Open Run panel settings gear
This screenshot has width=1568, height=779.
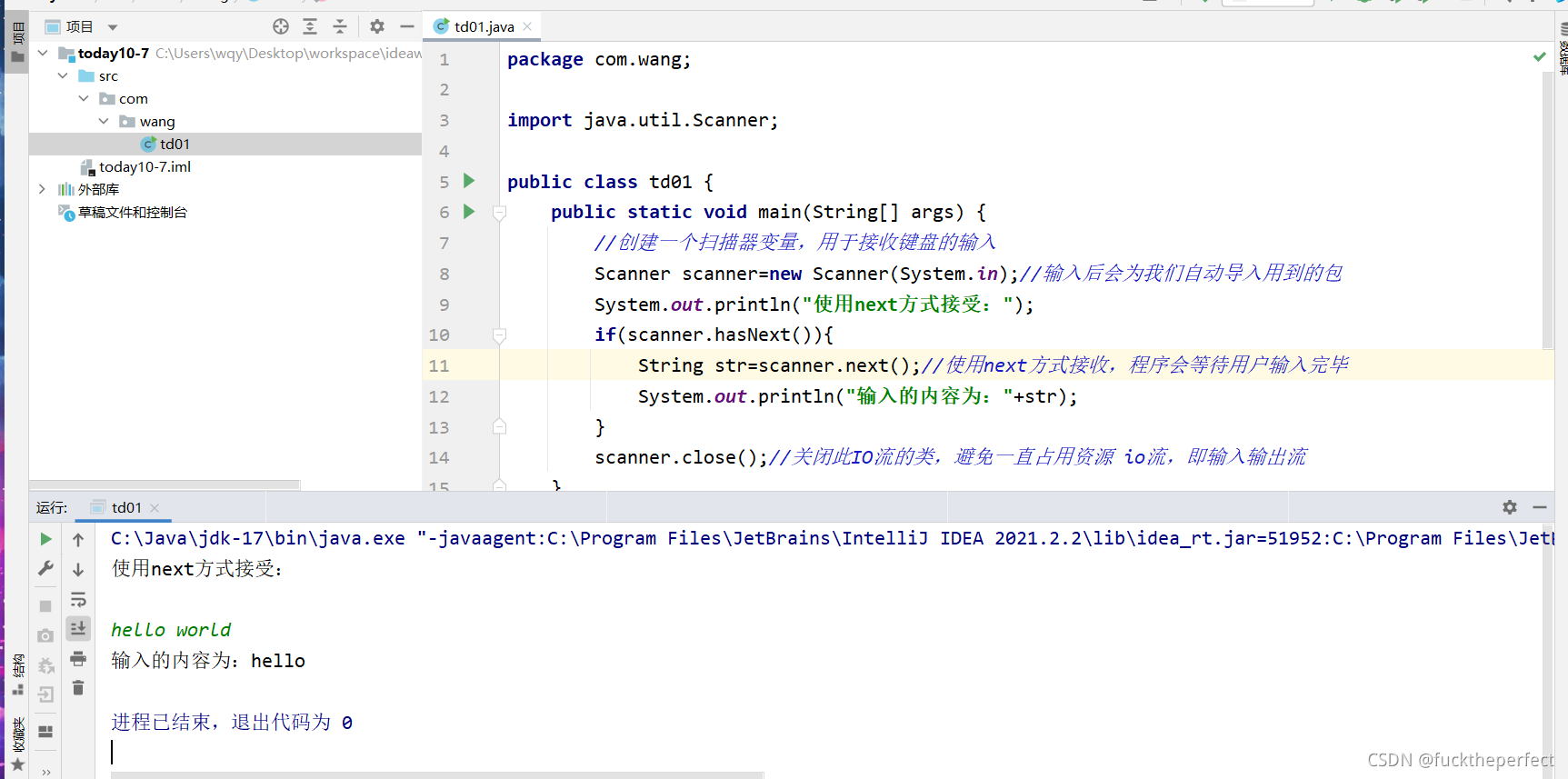(1510, 507)
